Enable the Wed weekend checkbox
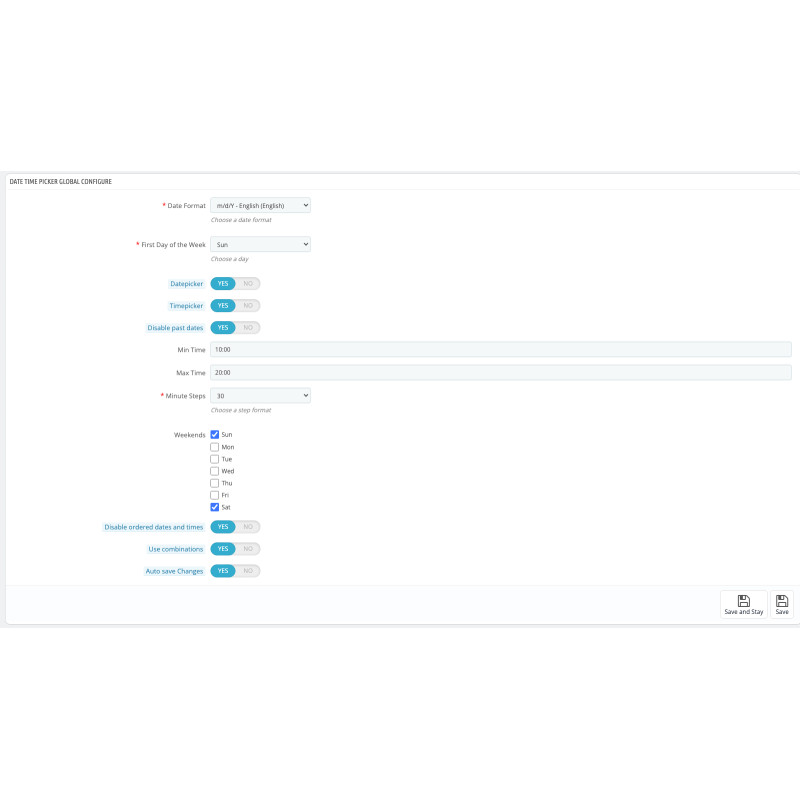This screenshot has width=800, height=800. (215, 471)
